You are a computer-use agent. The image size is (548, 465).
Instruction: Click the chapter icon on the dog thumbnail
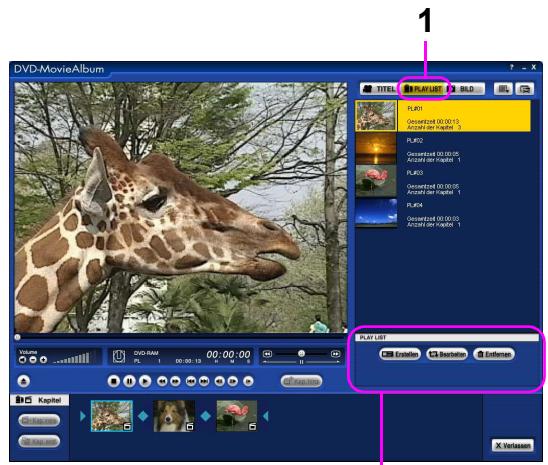(x=190, y=426)
